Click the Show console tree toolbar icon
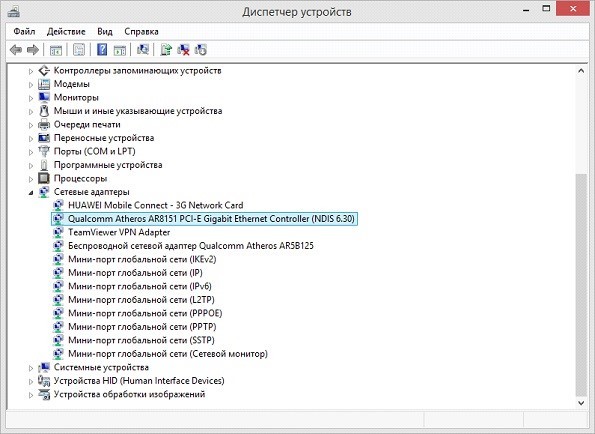Image resolution: width=595 pixels, height=434 pixels. pyautogui.click(x=56, y=50)
